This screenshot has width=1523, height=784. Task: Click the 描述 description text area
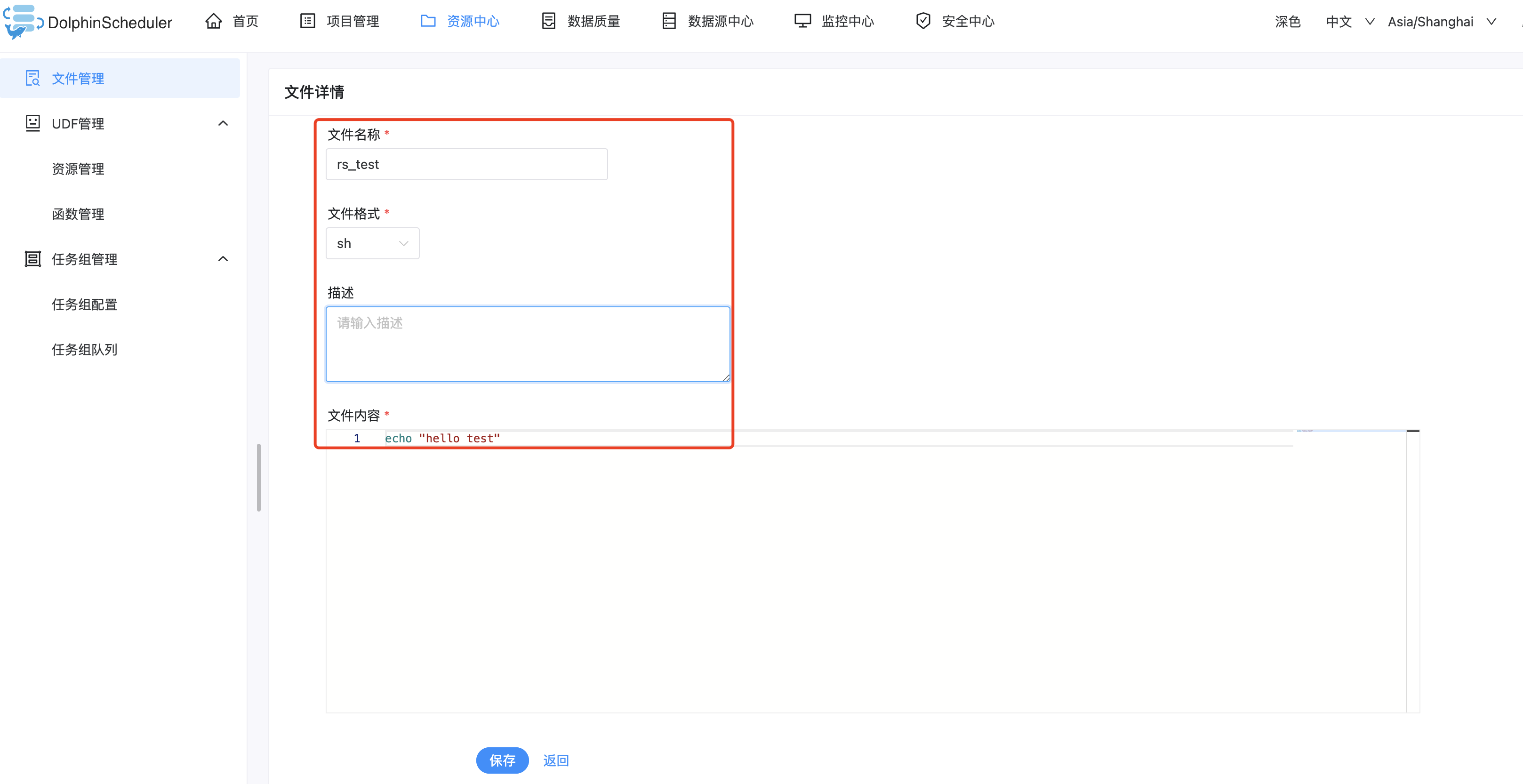click(x=528, y=344)
